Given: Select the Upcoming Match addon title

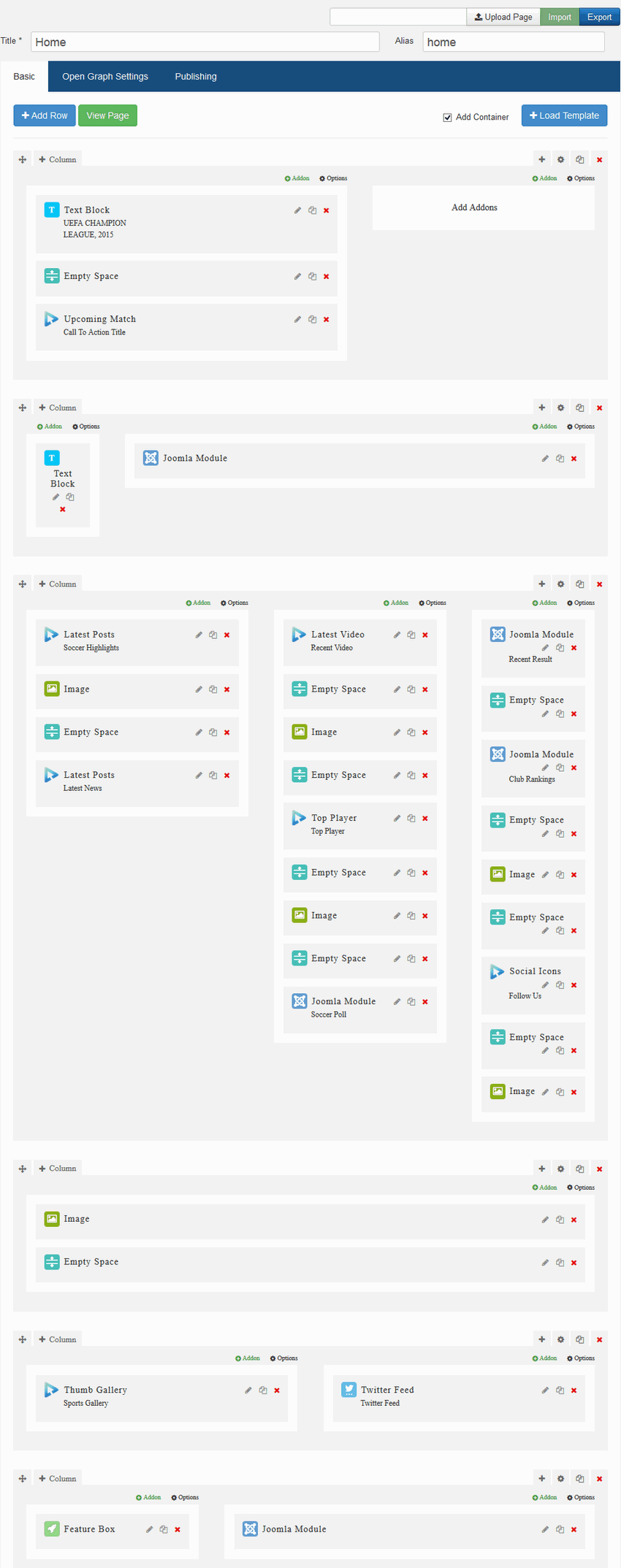Looking at the screenshot, I should point(99,319).
